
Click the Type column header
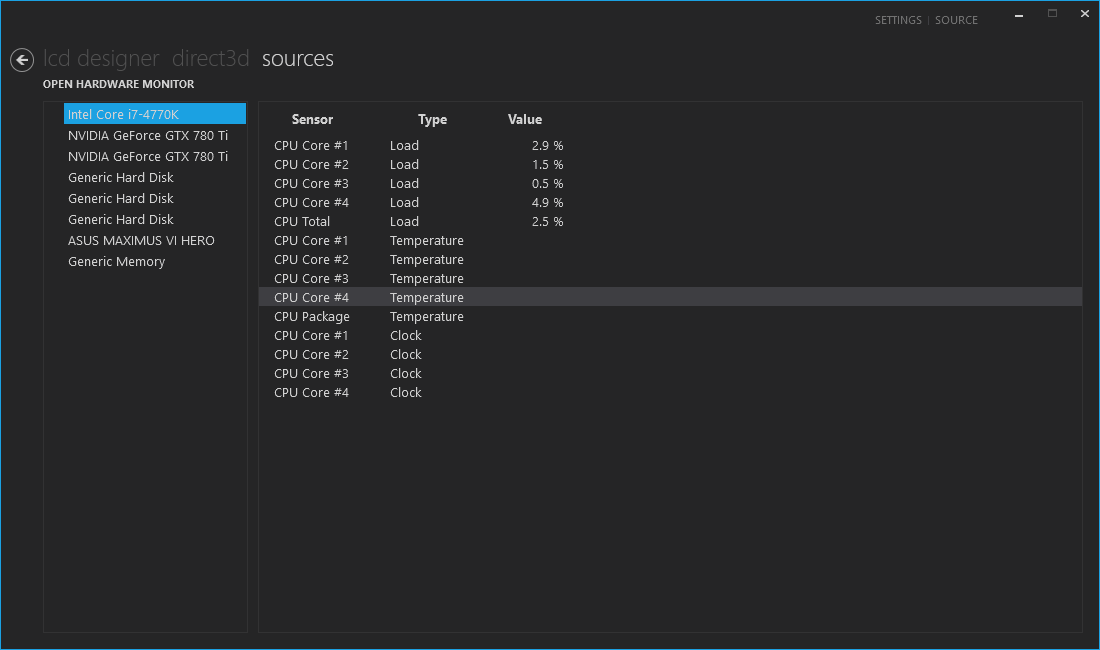click(x=432, y=120)
